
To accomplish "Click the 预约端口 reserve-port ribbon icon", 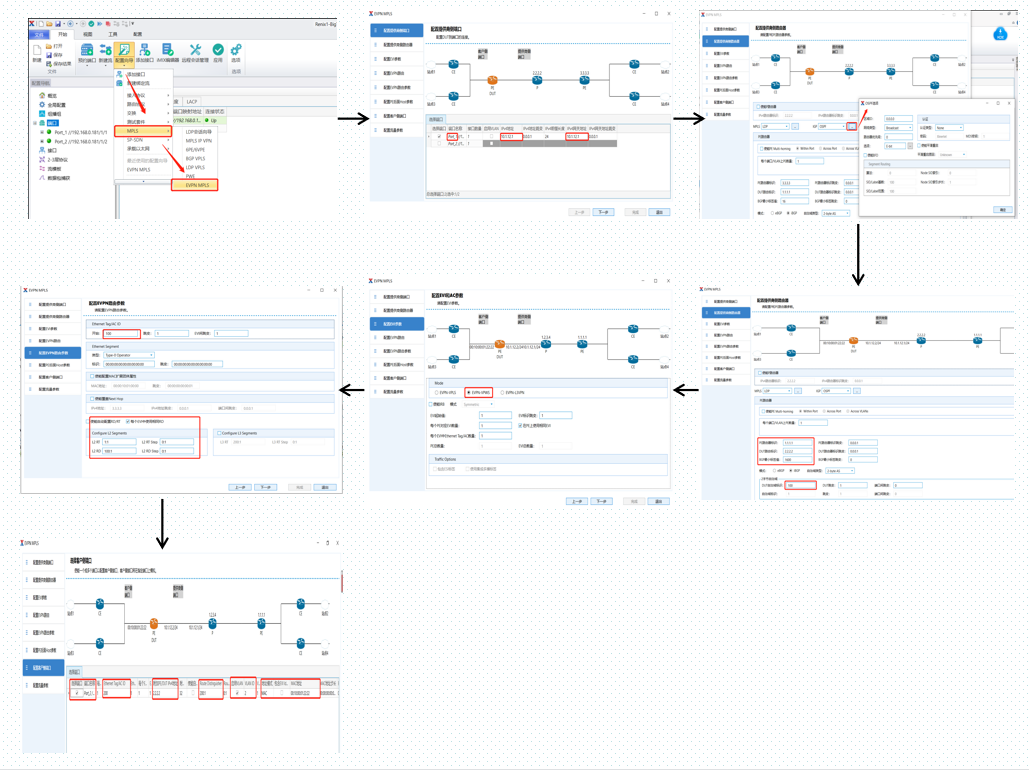I will (87, 50).
